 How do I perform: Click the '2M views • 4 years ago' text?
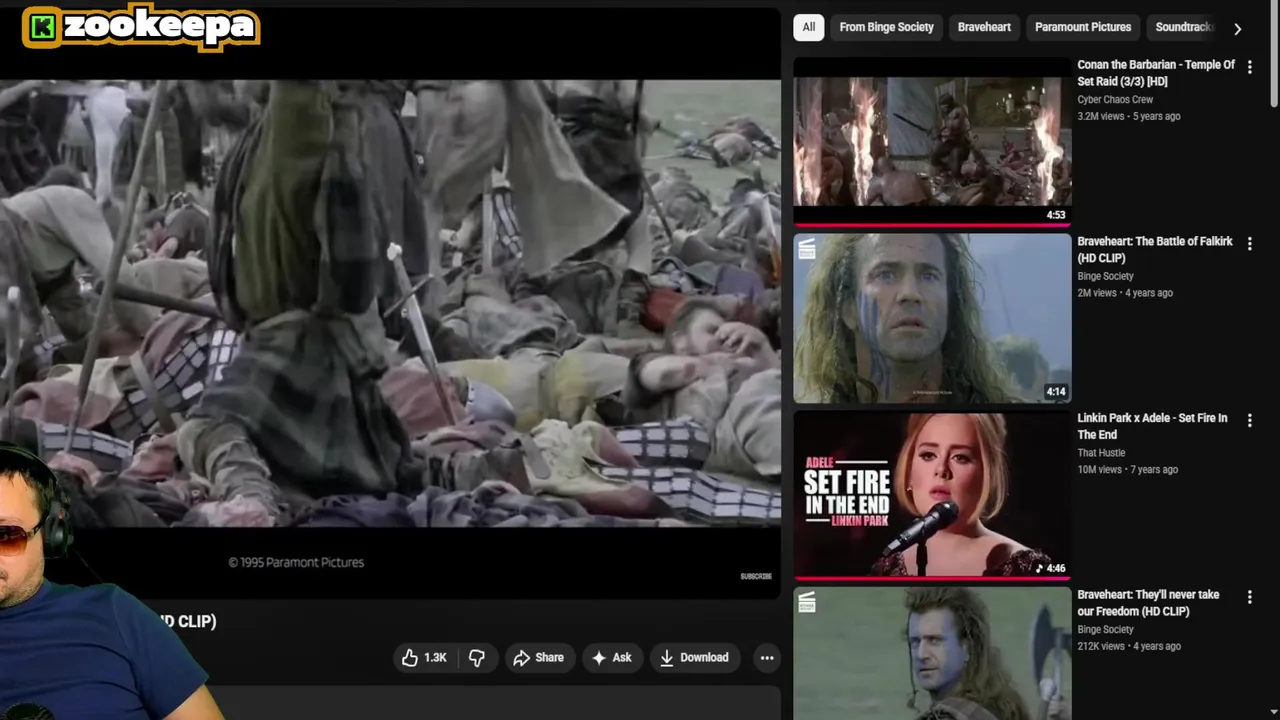coord(1125,293)
